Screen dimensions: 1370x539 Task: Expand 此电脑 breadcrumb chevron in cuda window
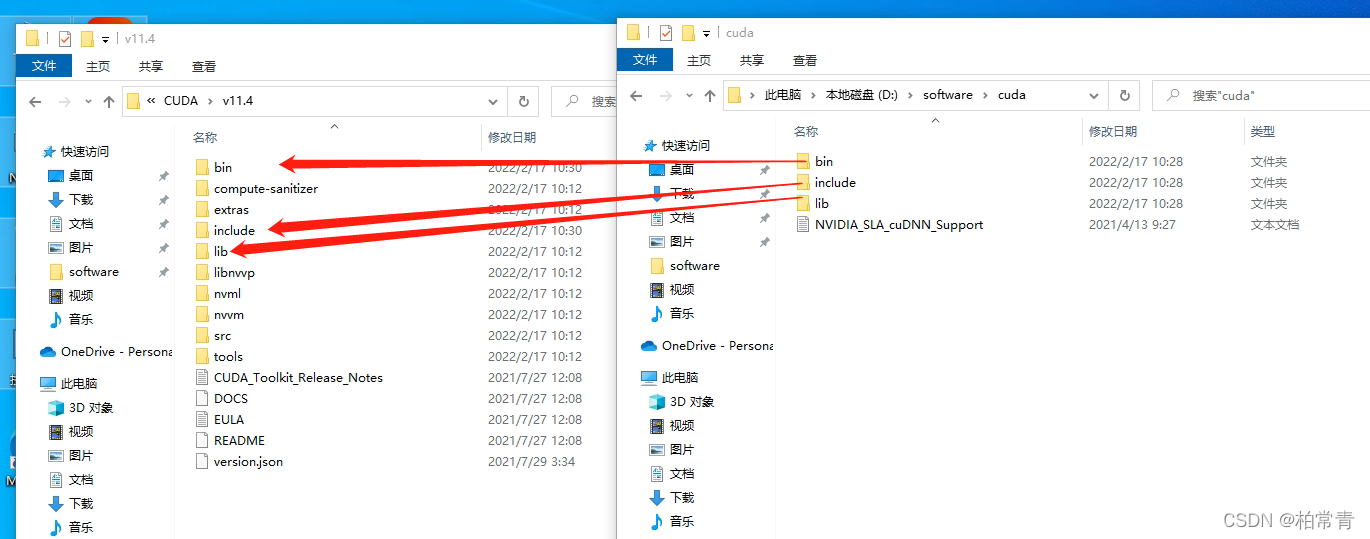point(812,95)
